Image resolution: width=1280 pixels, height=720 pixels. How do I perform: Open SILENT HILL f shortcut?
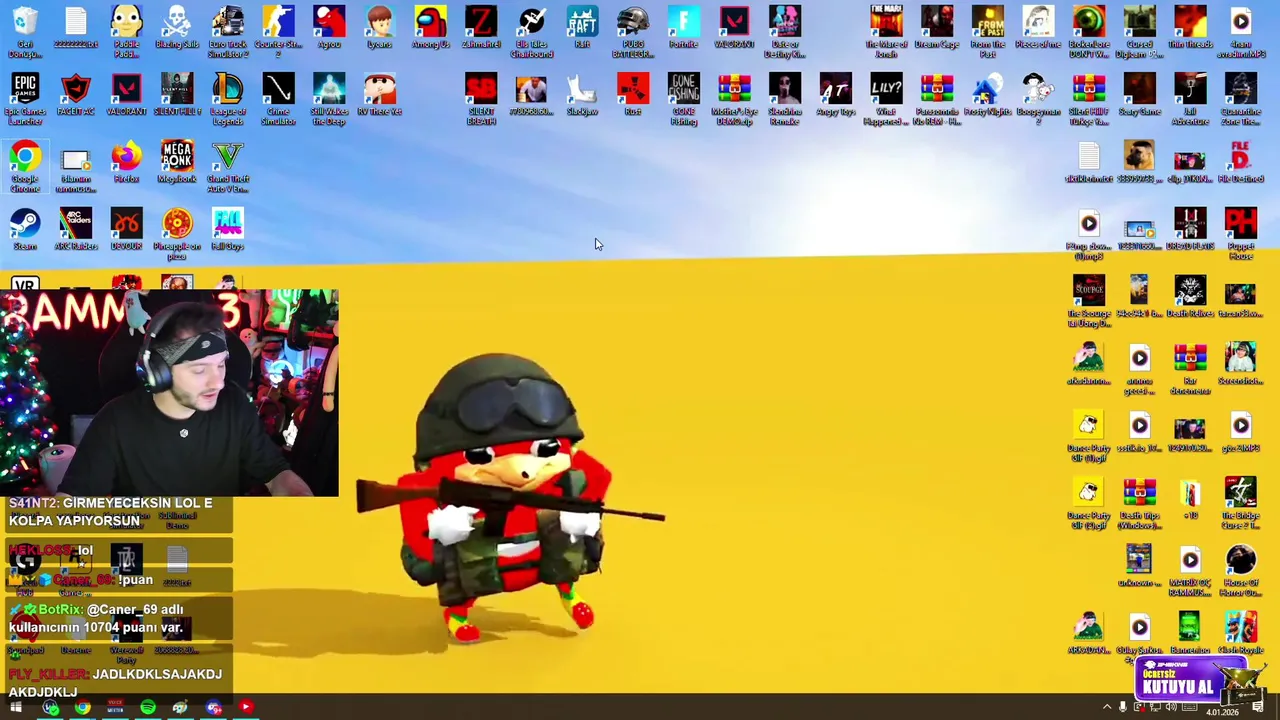[x=177, y=95]
